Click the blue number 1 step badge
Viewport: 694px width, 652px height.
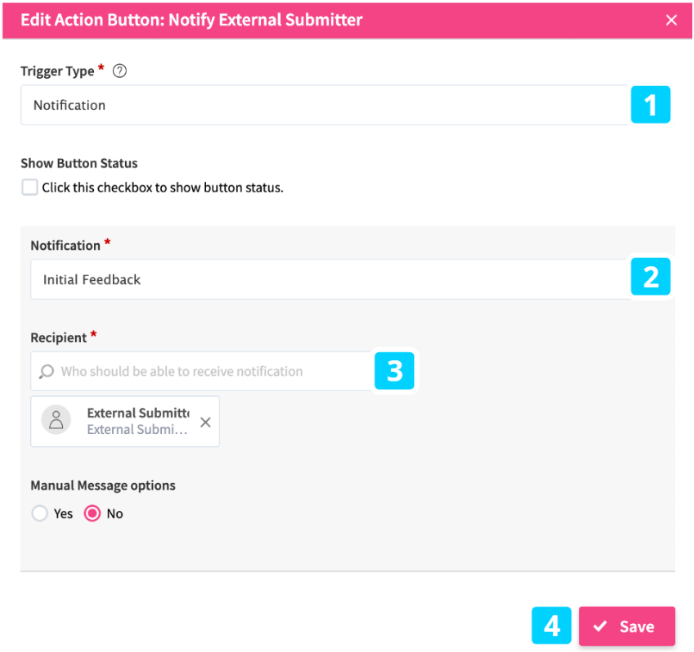coord(650,105)
